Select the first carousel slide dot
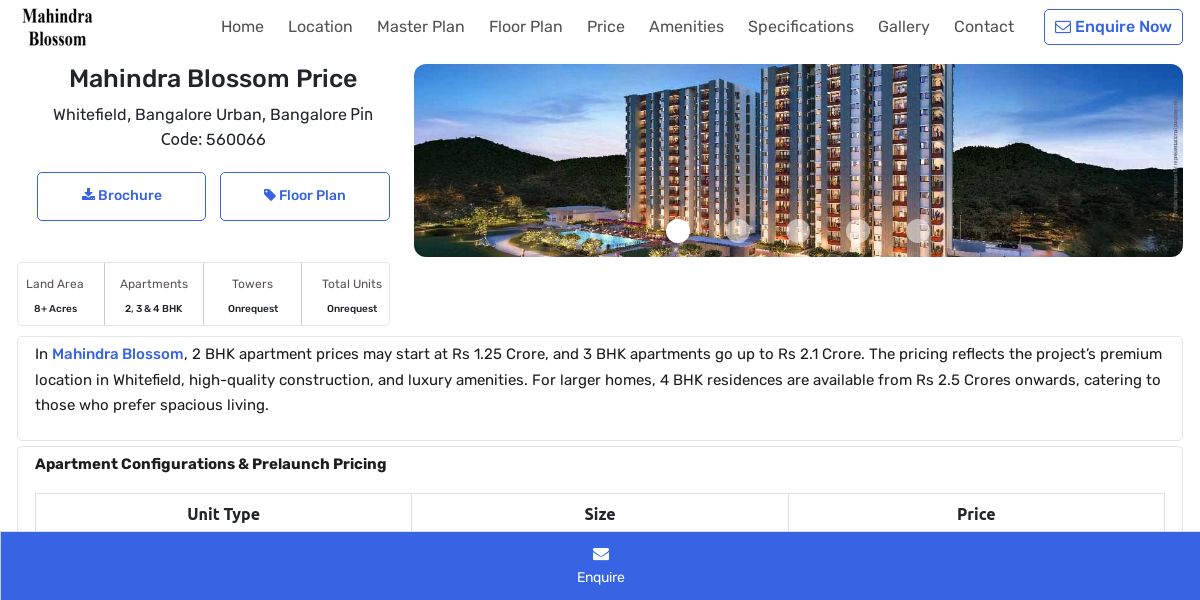The width and height of the screenshot is (1200, 600). (678, 231)
